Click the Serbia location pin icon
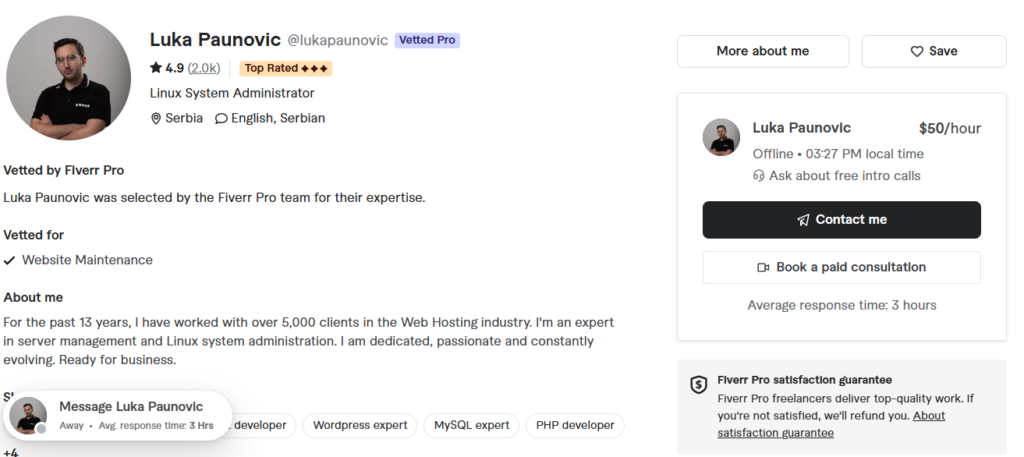Viewport: 1024px width, 457px height. 155,119
